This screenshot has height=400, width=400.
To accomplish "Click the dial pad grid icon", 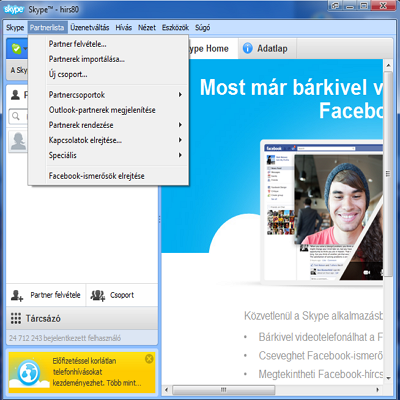I will coord(16,318).
